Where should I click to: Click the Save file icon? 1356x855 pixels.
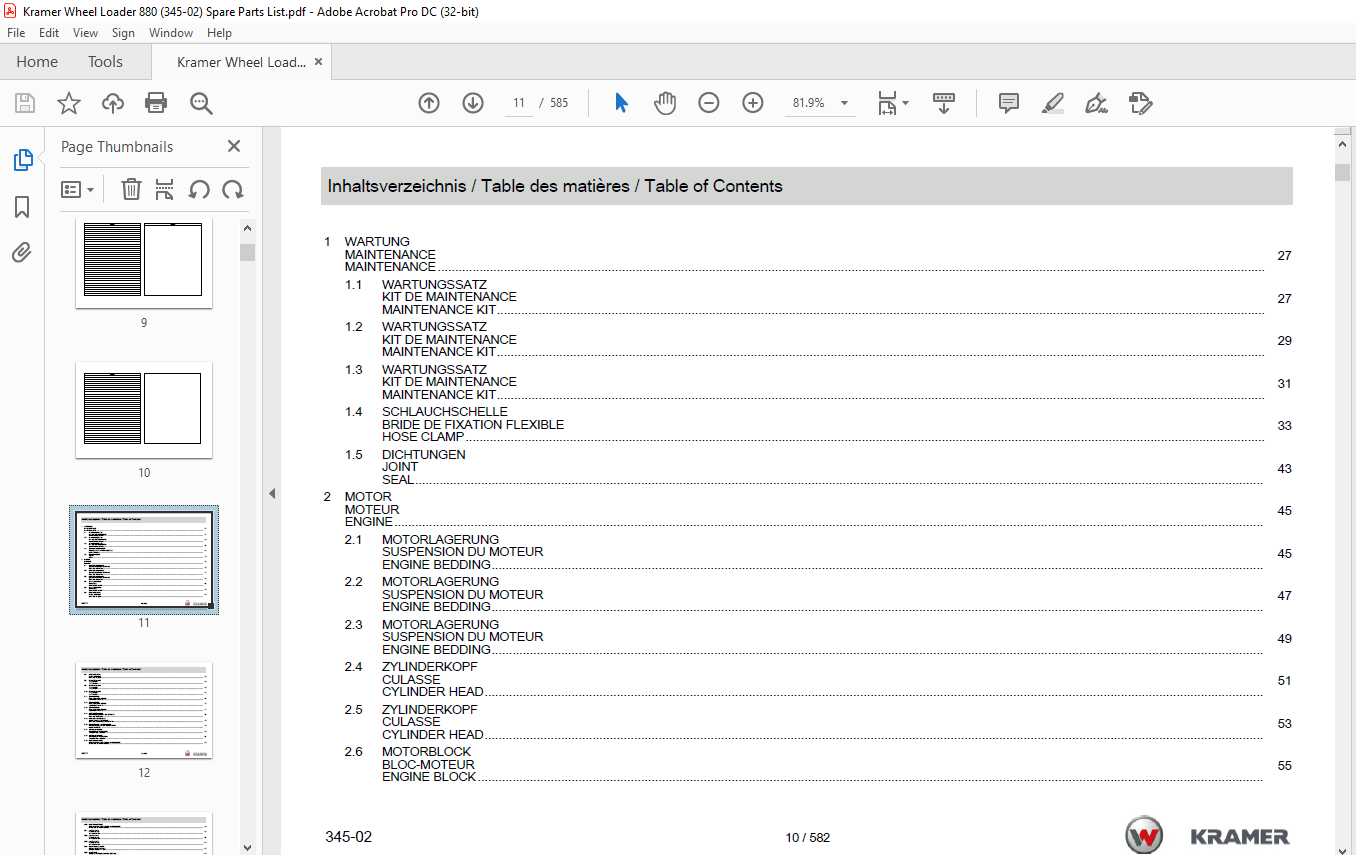pyautogui.click(x=25, y=103)
